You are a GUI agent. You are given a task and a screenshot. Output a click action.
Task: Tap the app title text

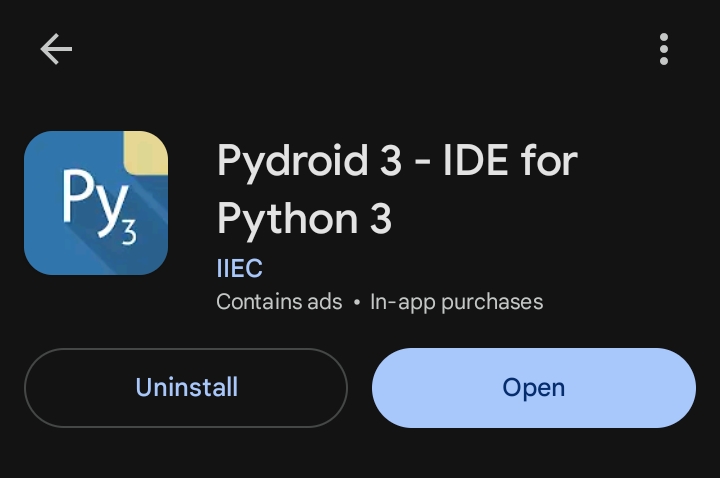tap(397, 190)
